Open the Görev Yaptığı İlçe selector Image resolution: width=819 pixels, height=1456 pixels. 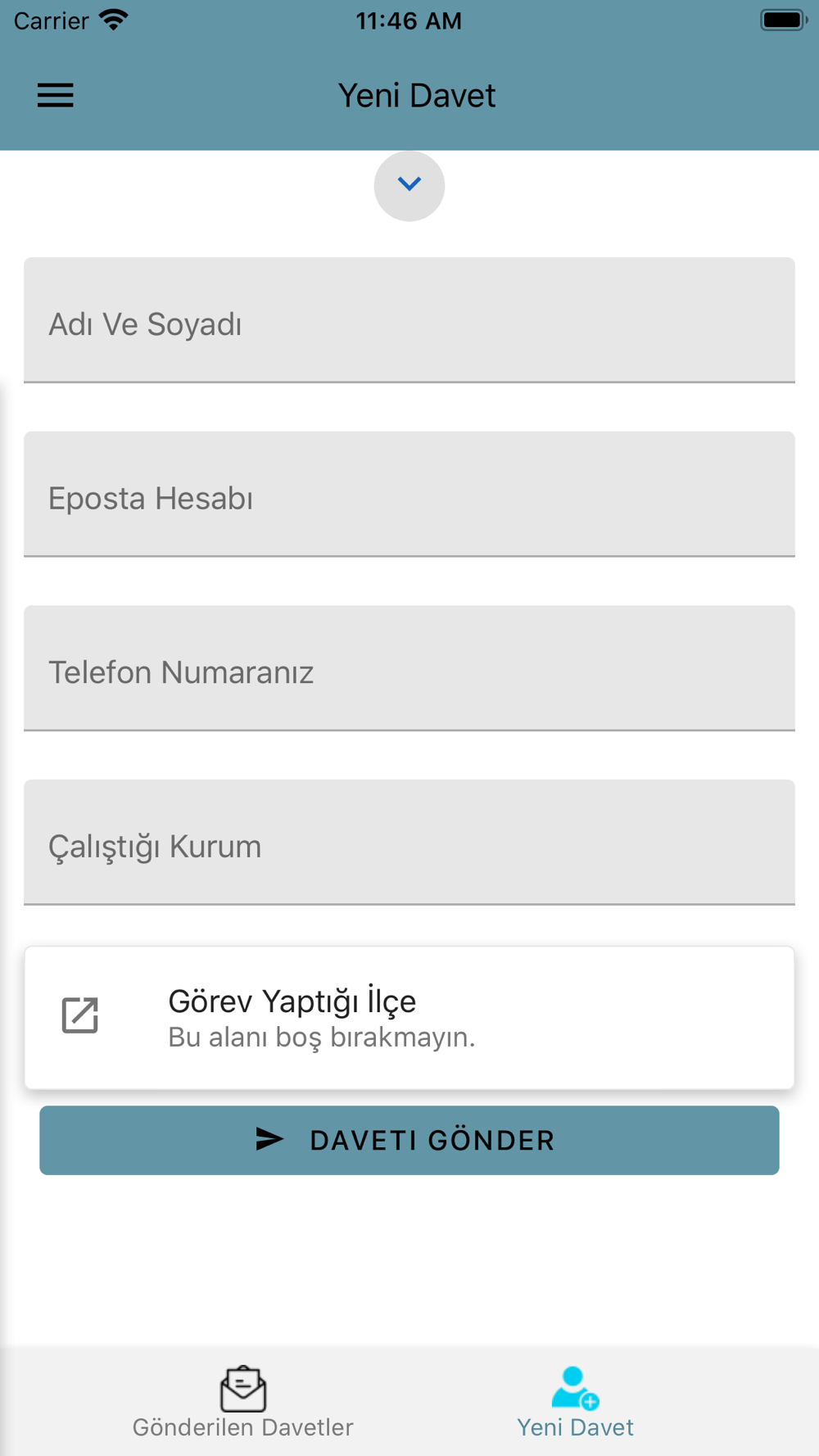coord(409,1018)
